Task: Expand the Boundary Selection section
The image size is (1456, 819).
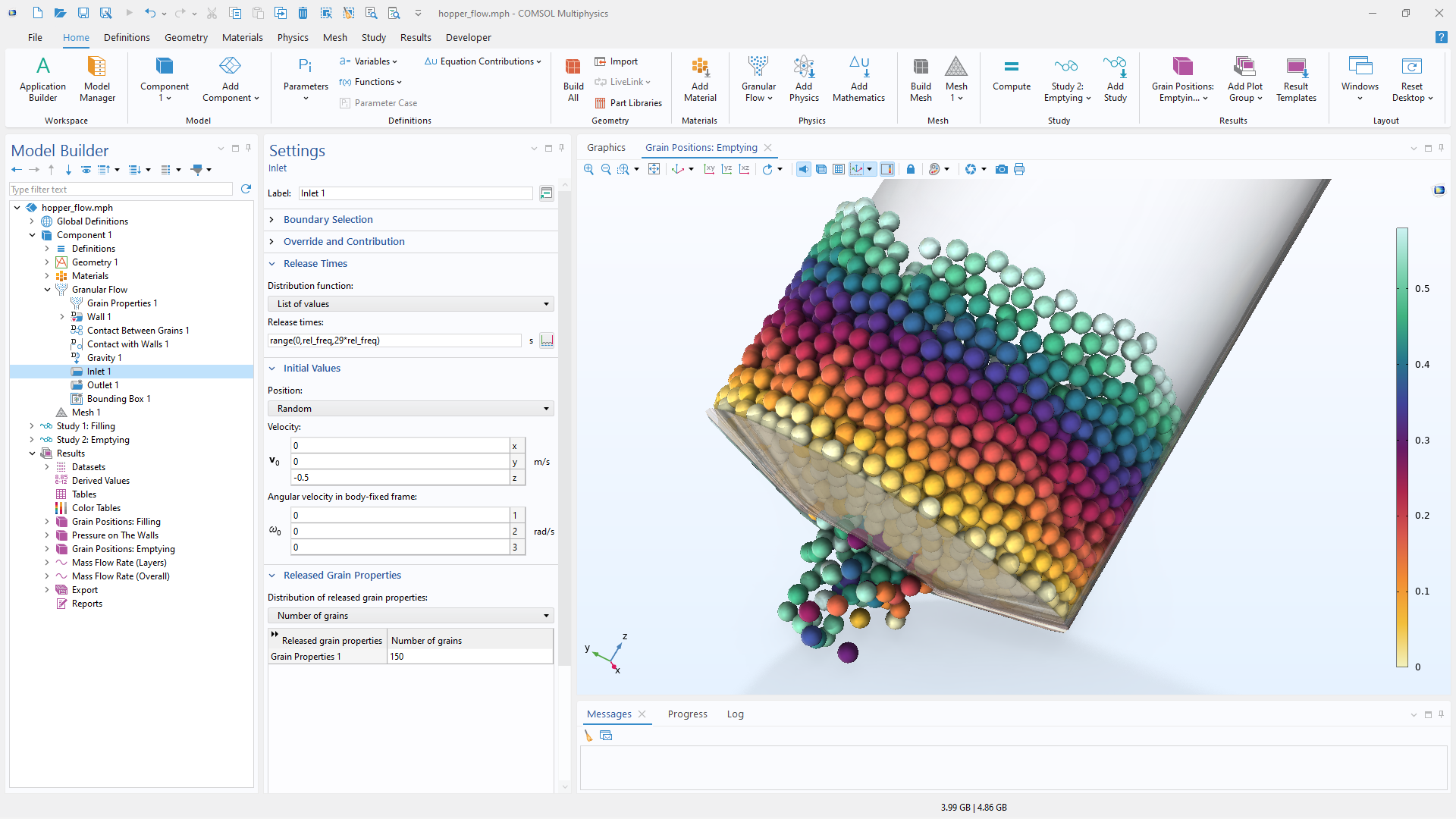Action: [x=328, y=220]
